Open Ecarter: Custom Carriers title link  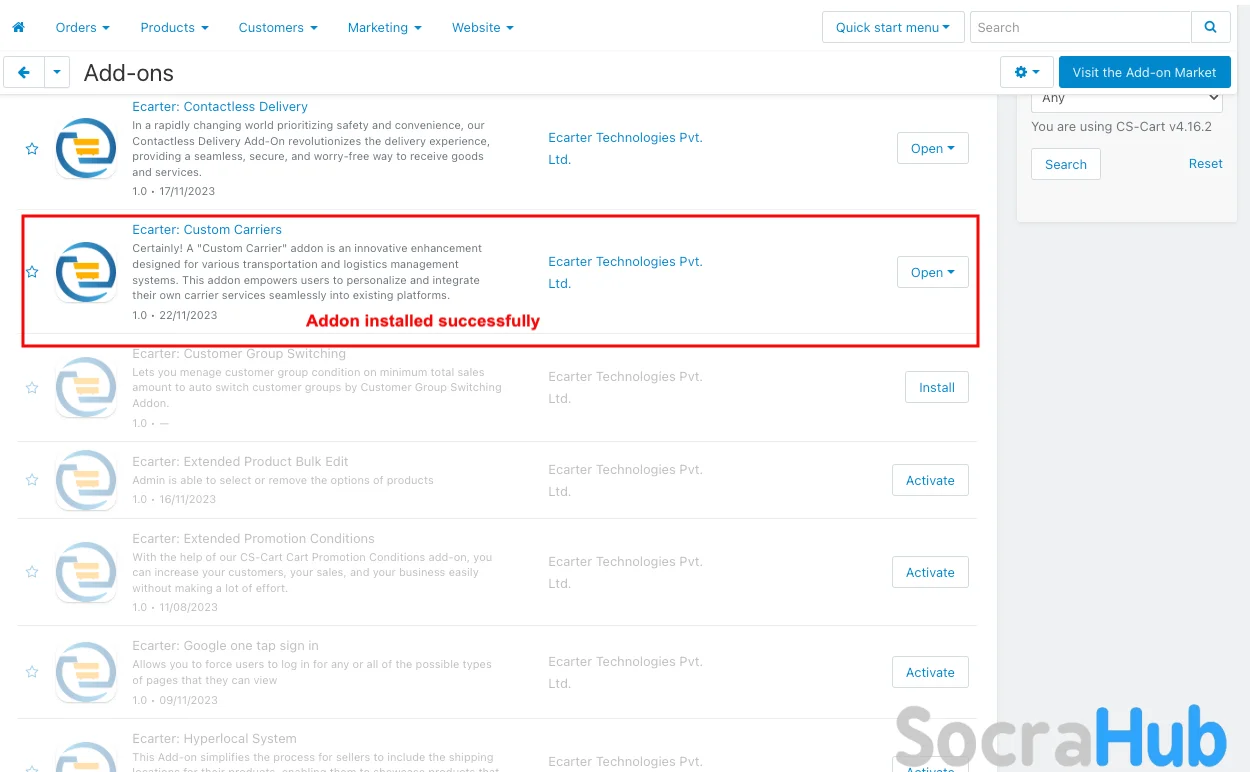click(207, 229)
